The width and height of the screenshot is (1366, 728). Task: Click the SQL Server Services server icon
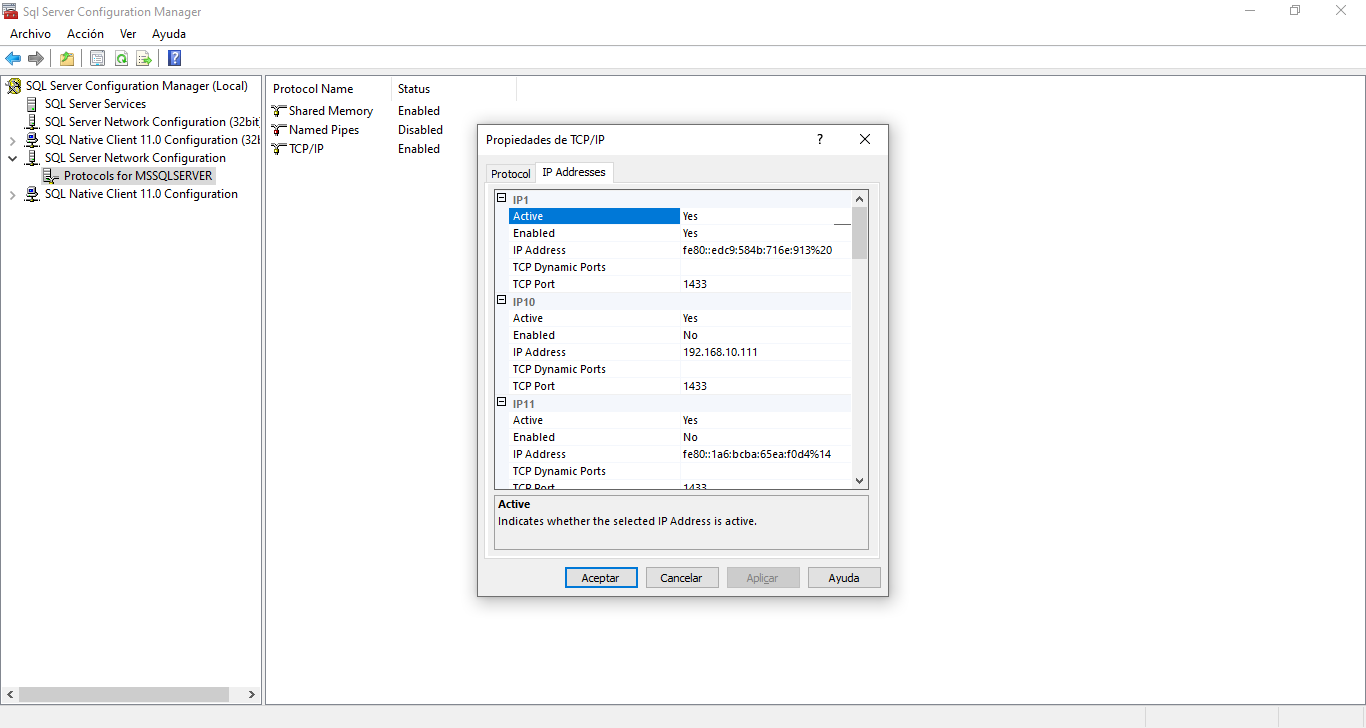33,104
